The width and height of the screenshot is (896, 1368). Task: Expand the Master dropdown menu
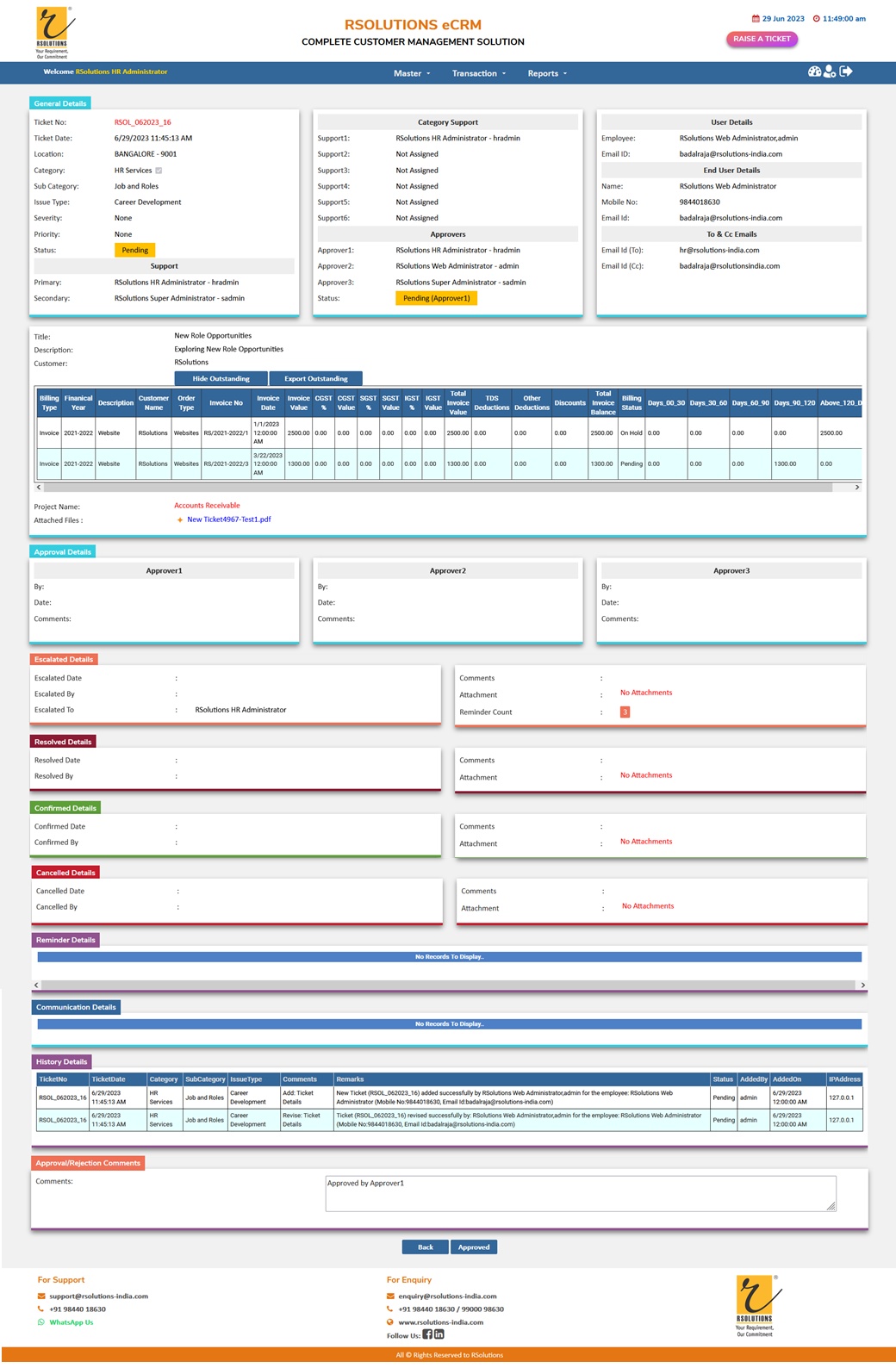(x=411, y=74)
